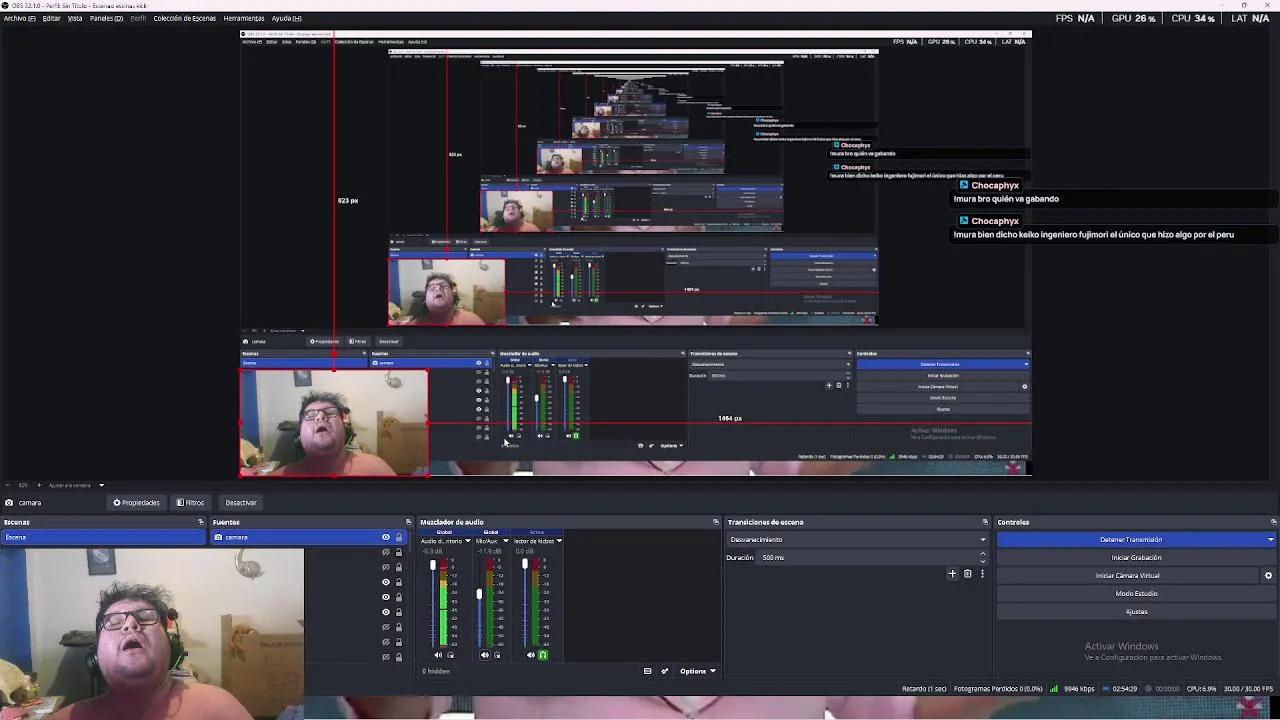This screenshot has width=1280, height=720.
Task: Decrease the transition Duración with the down arrow
Action: click(983, 561)
